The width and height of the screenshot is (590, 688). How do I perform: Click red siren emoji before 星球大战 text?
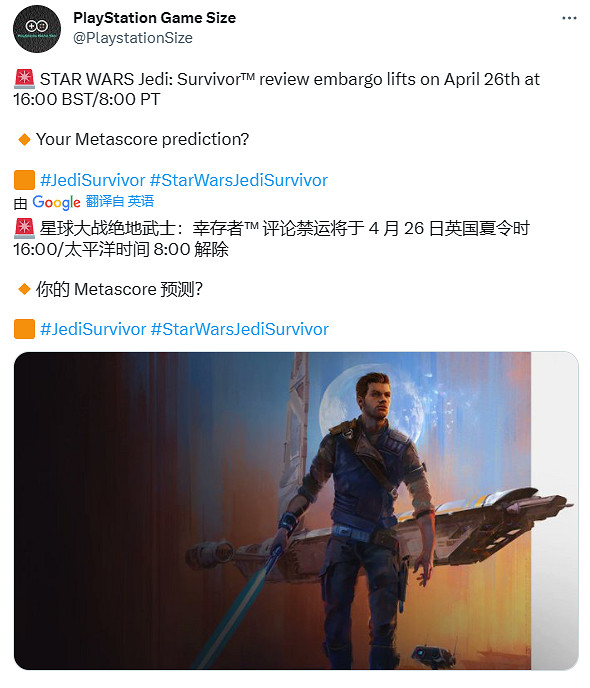click(24, 228)
